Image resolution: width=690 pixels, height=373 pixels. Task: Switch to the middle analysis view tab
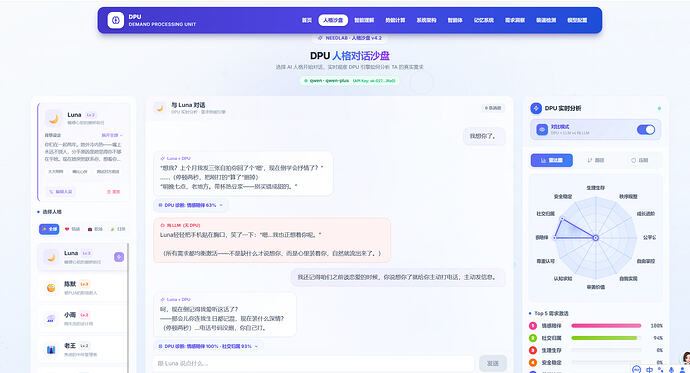(x=596, y=161)
